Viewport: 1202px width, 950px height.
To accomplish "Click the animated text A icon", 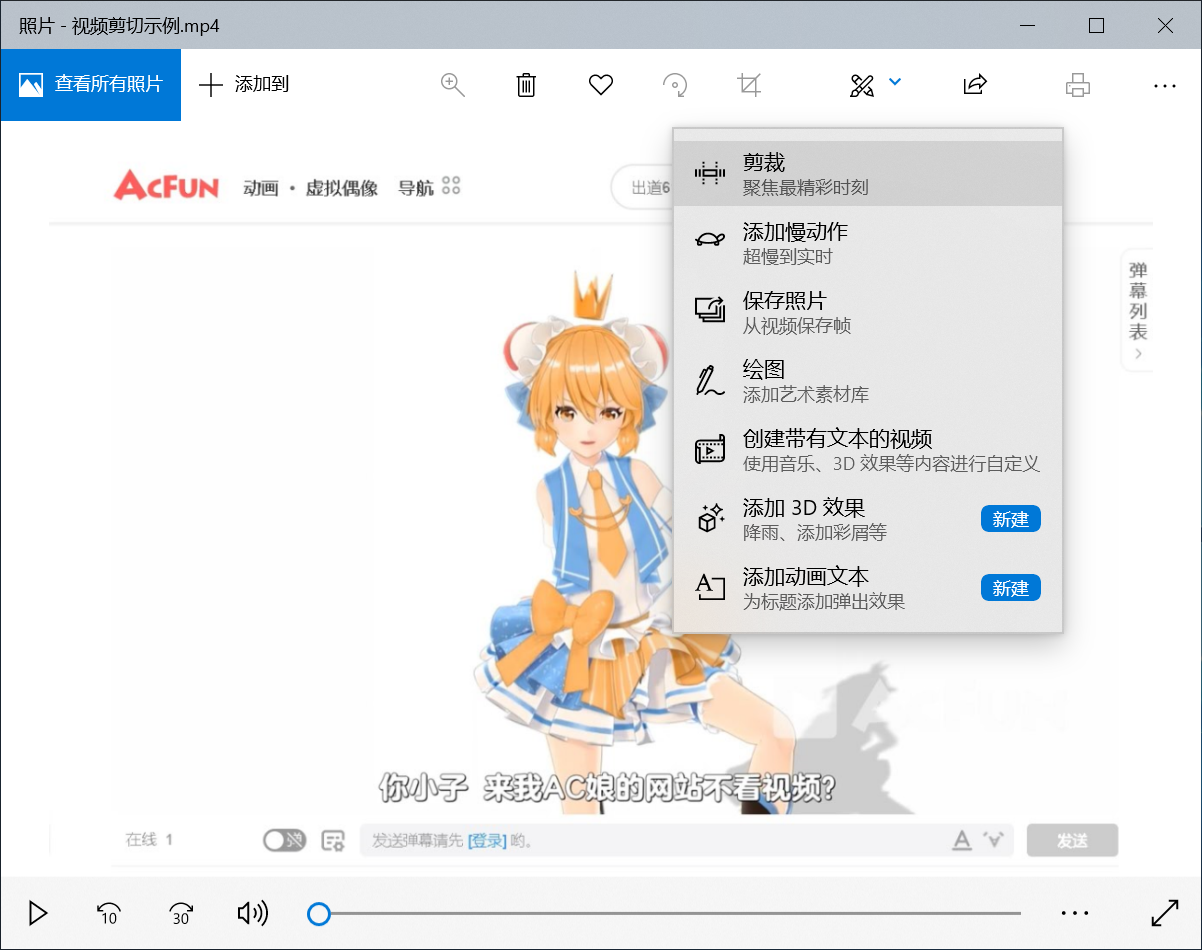I will click(710, 588).
